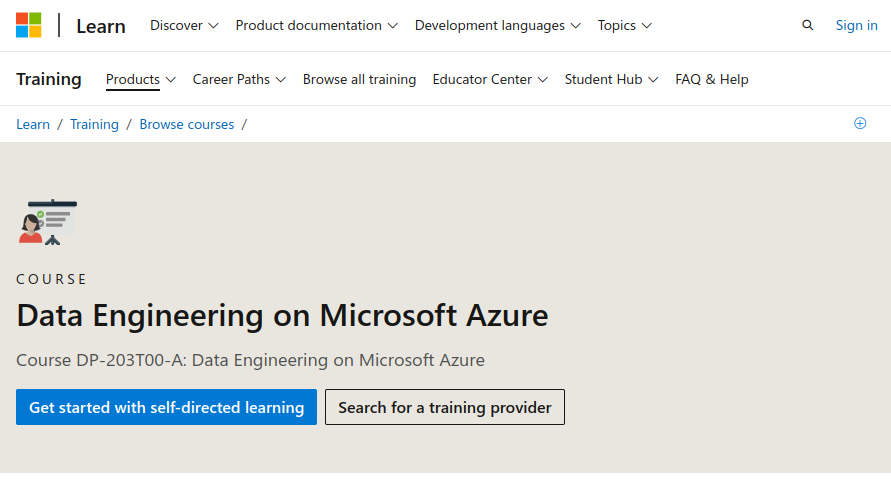Screen dimensions: 891x501
Task: Open the Product documentation dropdown
Action: 316,25
